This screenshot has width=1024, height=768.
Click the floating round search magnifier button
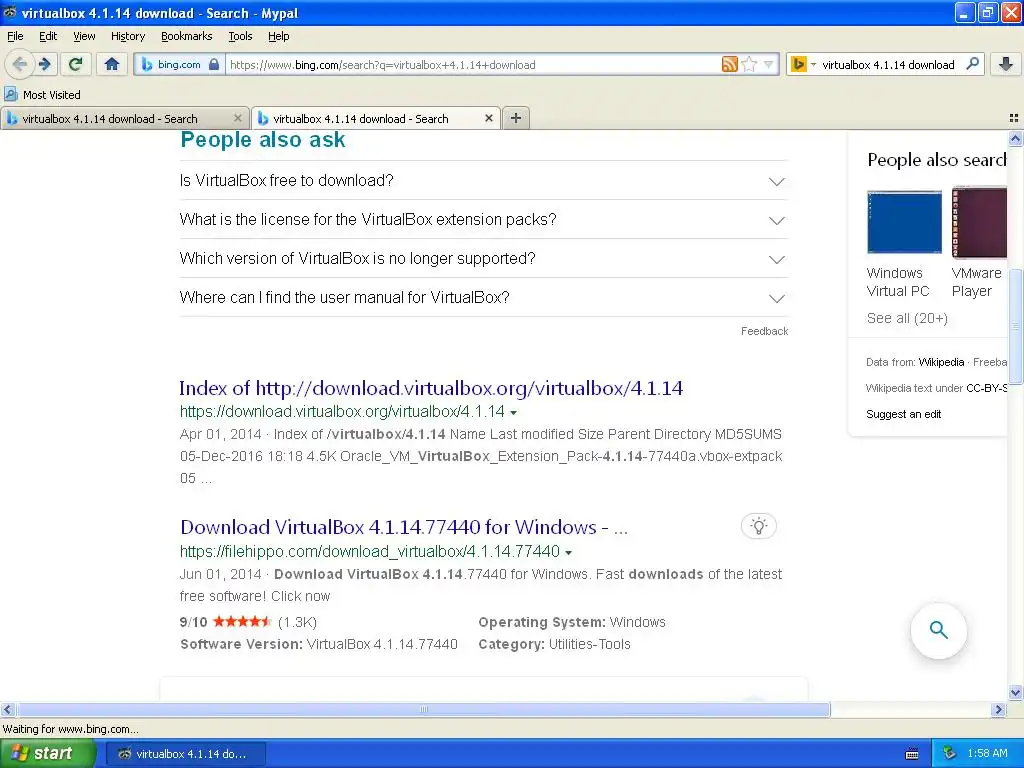938,630
